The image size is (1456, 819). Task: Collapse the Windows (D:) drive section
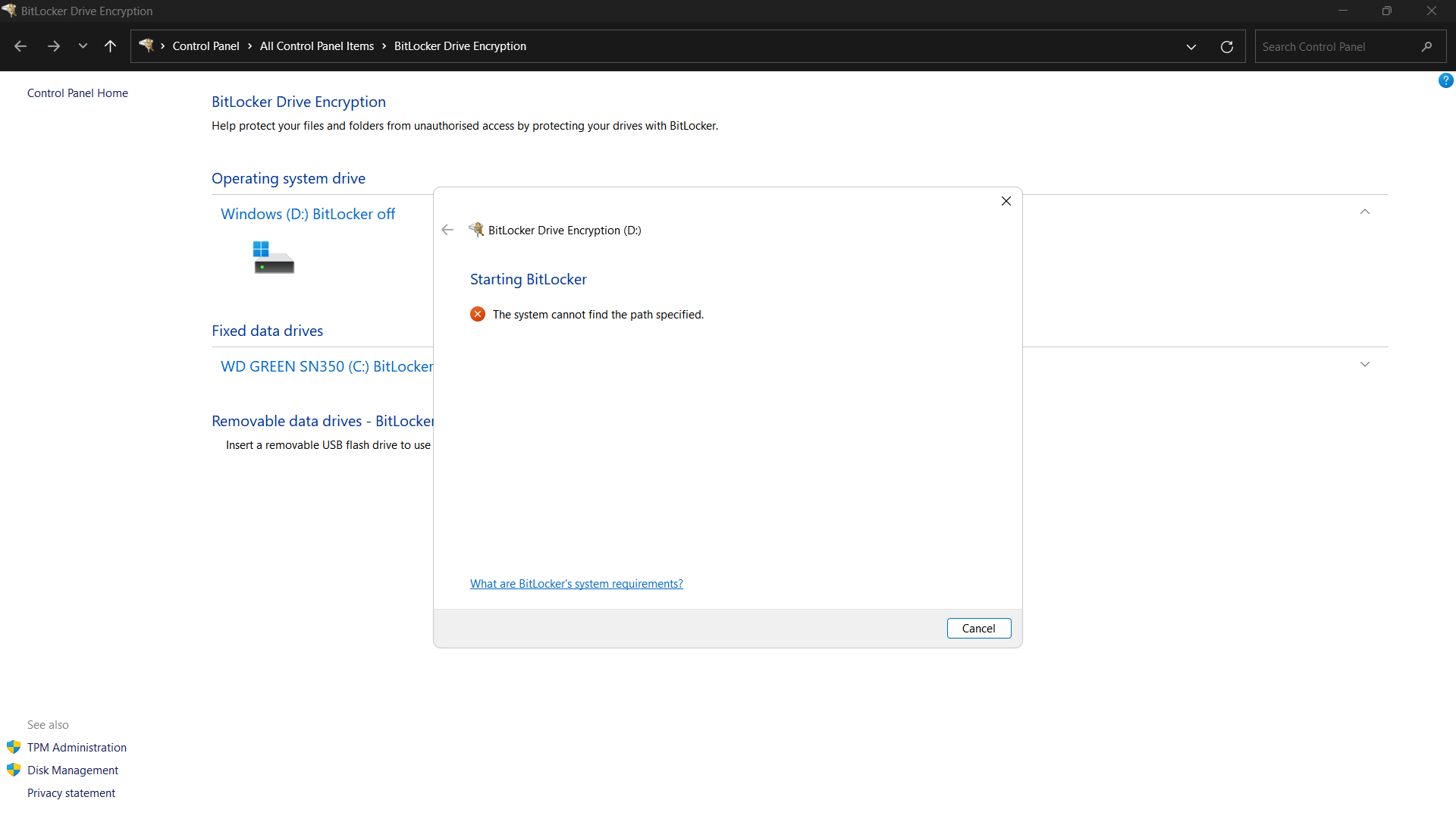click(x=1364, y=212)
